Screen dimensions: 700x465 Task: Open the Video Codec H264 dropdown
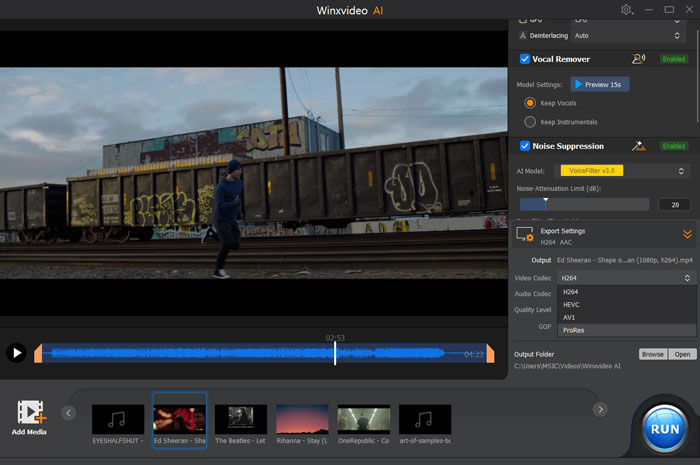tap(626, 278)
